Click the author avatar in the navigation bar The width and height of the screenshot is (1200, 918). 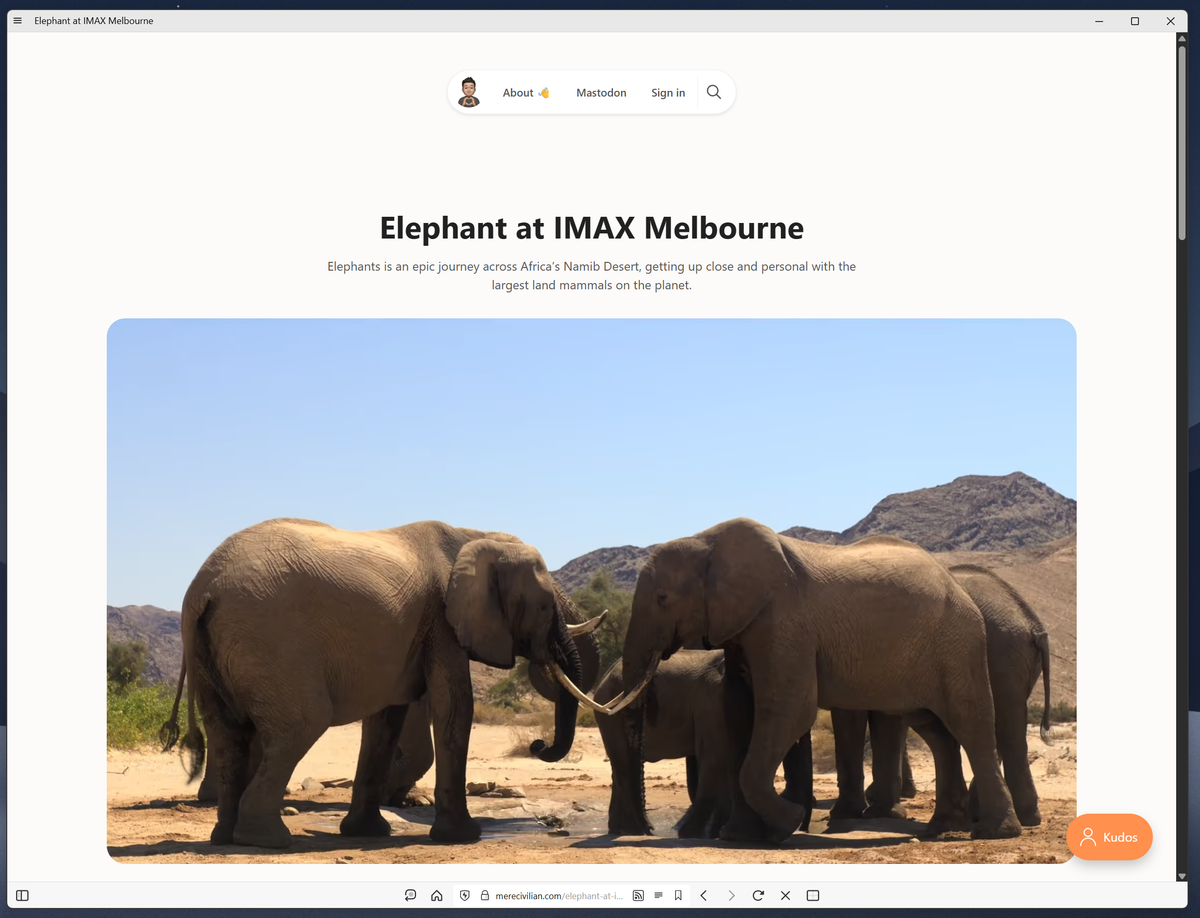click(x=469, y=91)
